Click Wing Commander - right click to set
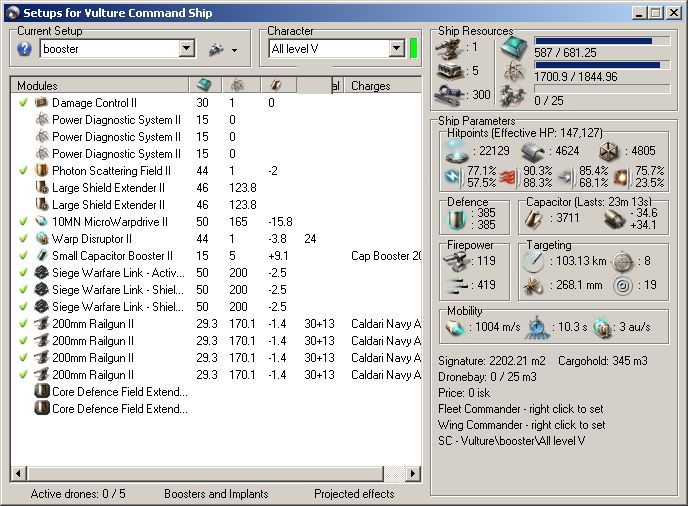688x506 pixels. click(x=521, y=425)
